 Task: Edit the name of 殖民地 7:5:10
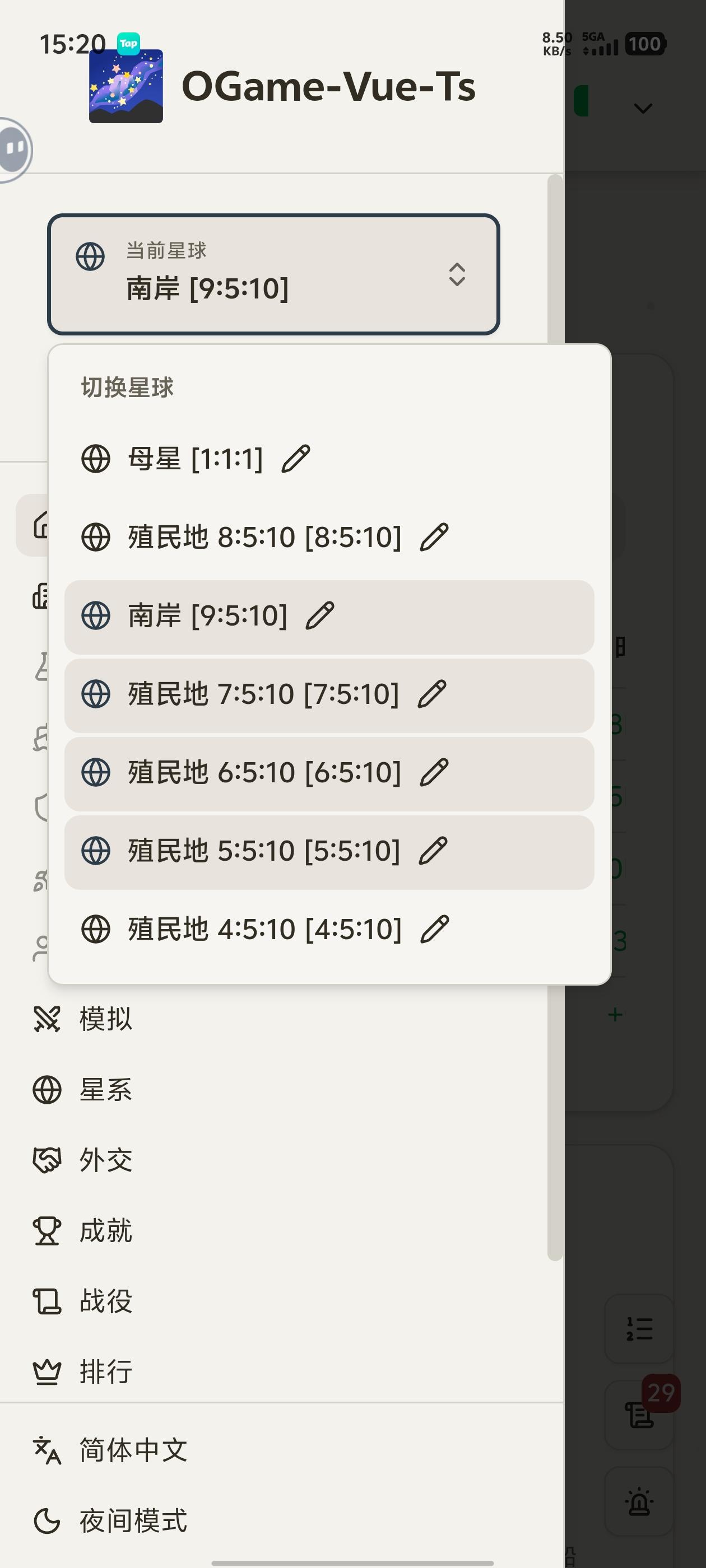[432, 694]
